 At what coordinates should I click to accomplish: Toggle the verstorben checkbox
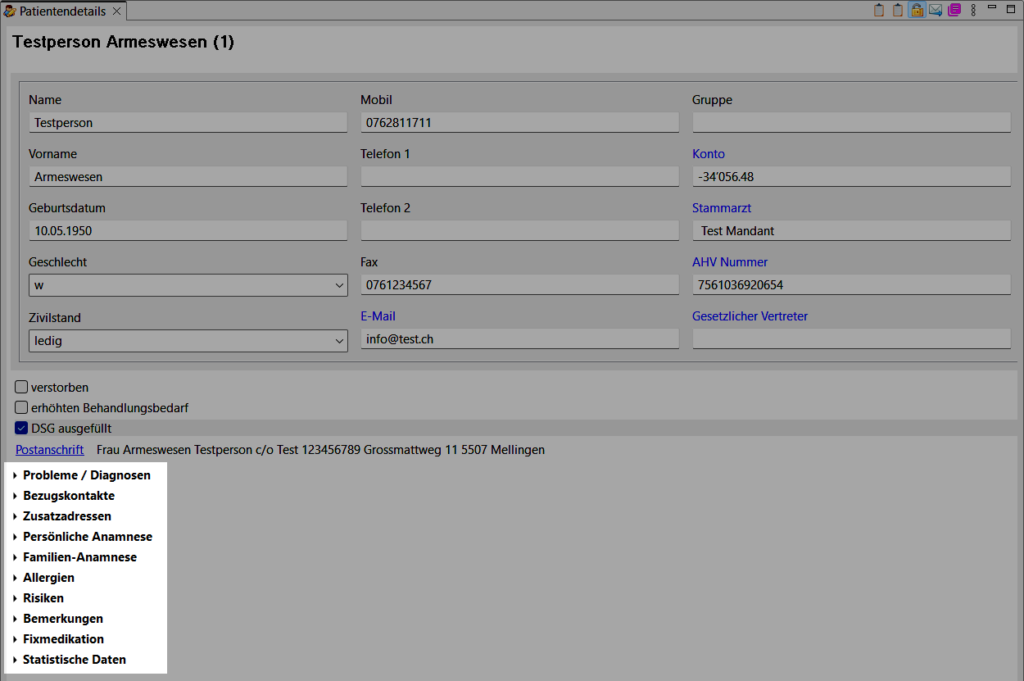click(22, 387)
